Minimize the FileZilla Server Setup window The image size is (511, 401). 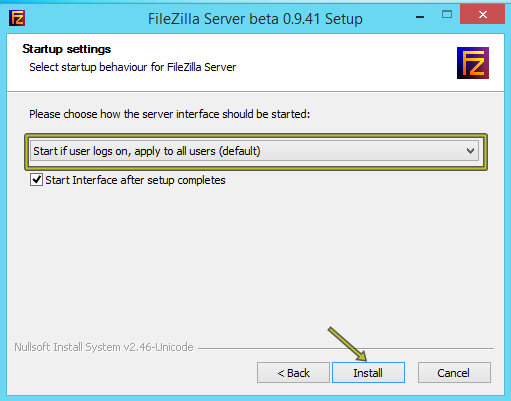coord(420,17)
